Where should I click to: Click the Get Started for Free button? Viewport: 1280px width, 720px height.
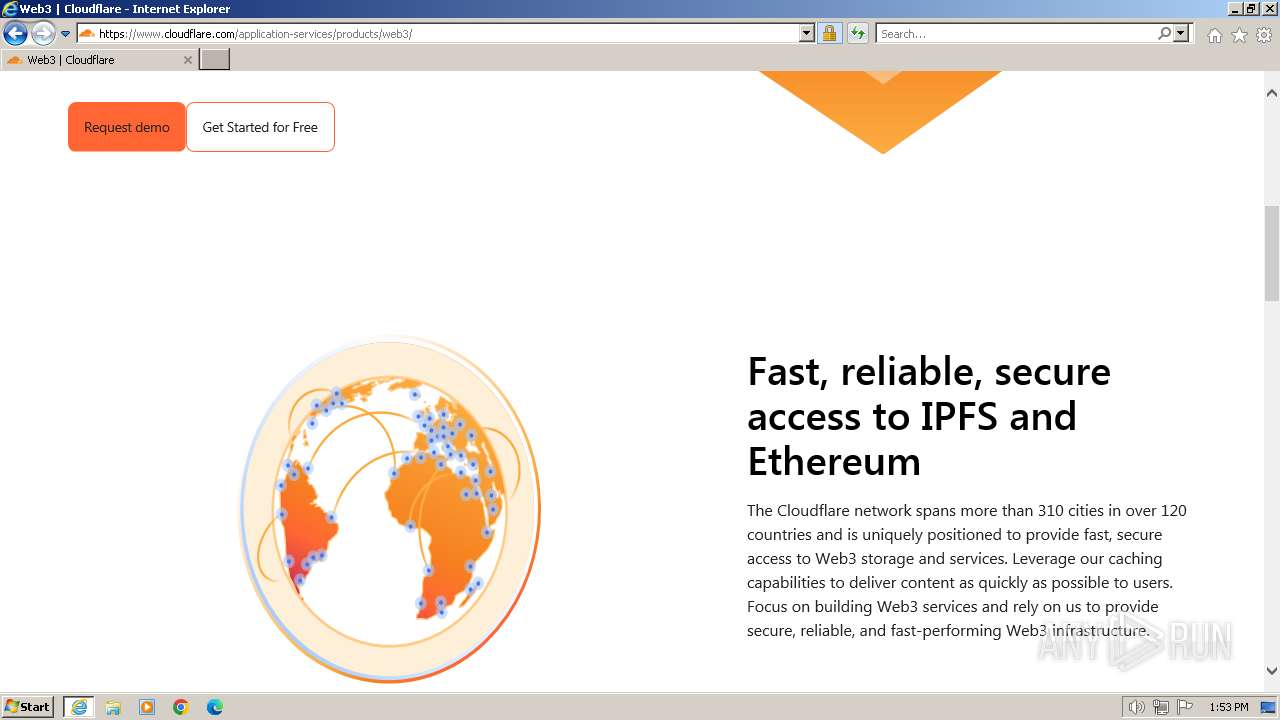point(260,127)
